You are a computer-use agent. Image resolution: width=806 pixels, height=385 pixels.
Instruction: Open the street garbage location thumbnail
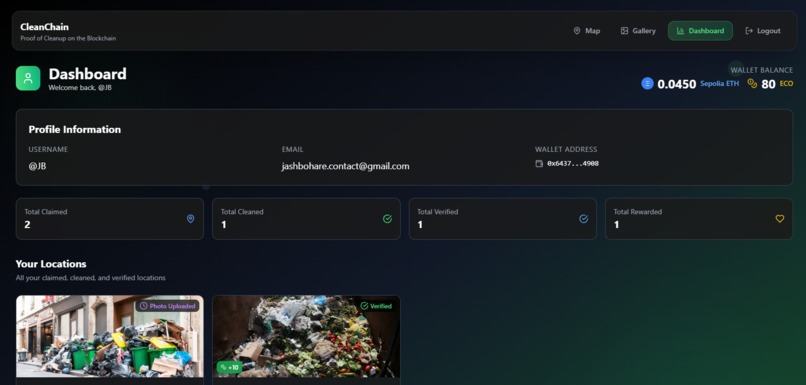[x=110, y=337]
